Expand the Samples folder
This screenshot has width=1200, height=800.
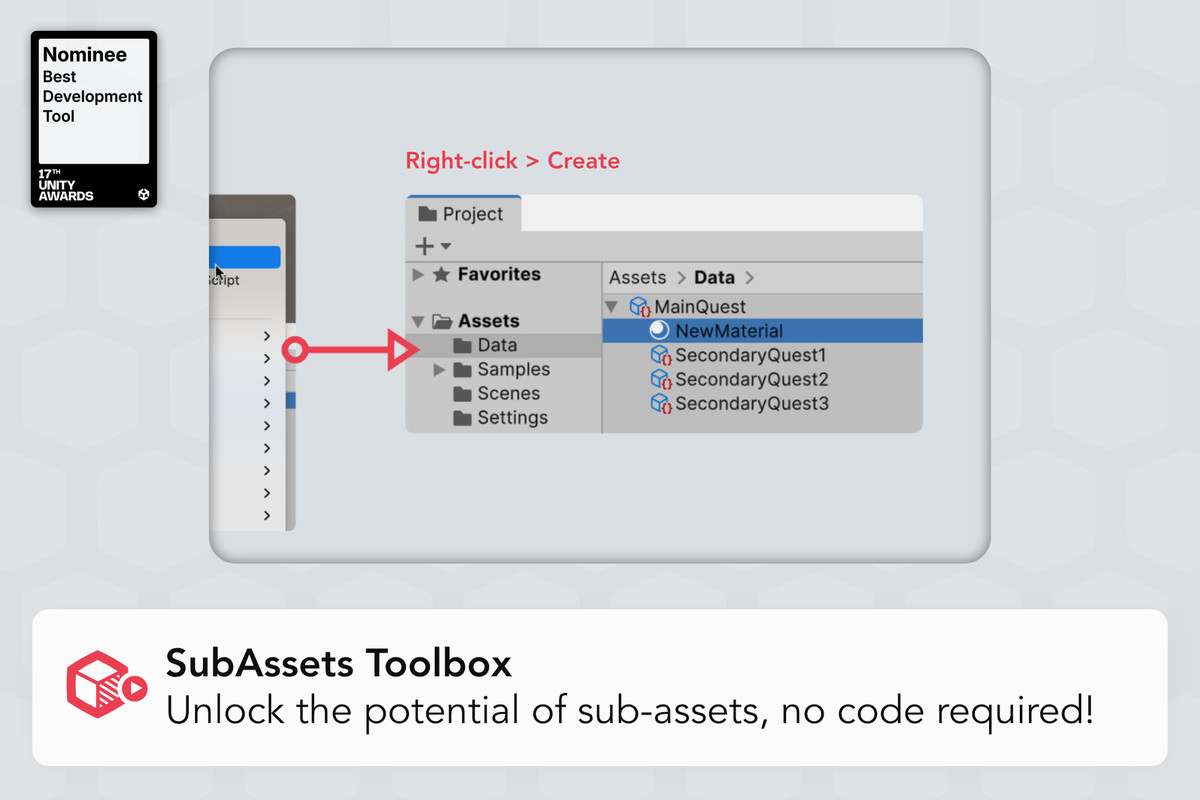440,369
